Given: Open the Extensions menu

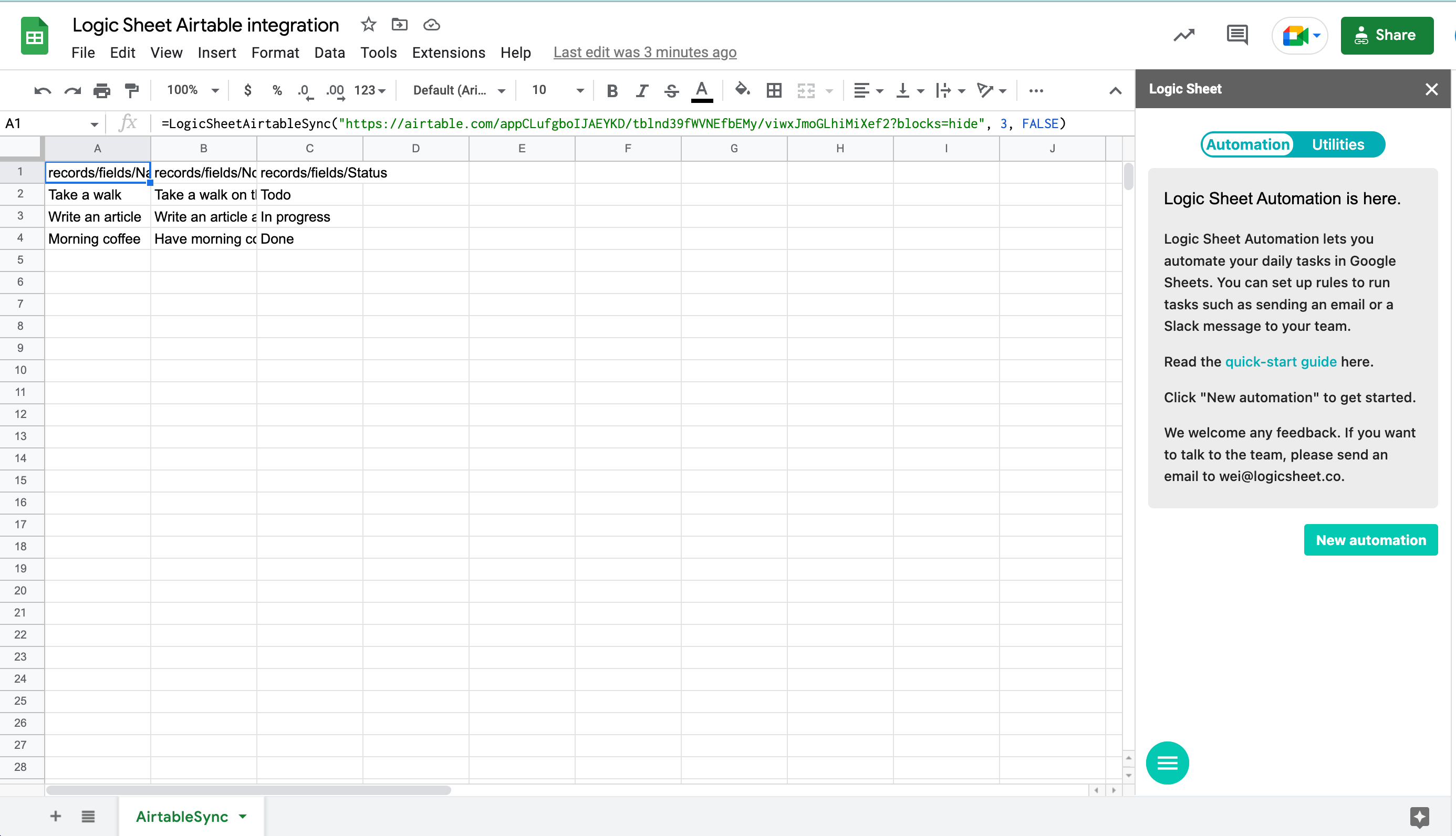Looking at the screenshot, I should pos(449,53).
